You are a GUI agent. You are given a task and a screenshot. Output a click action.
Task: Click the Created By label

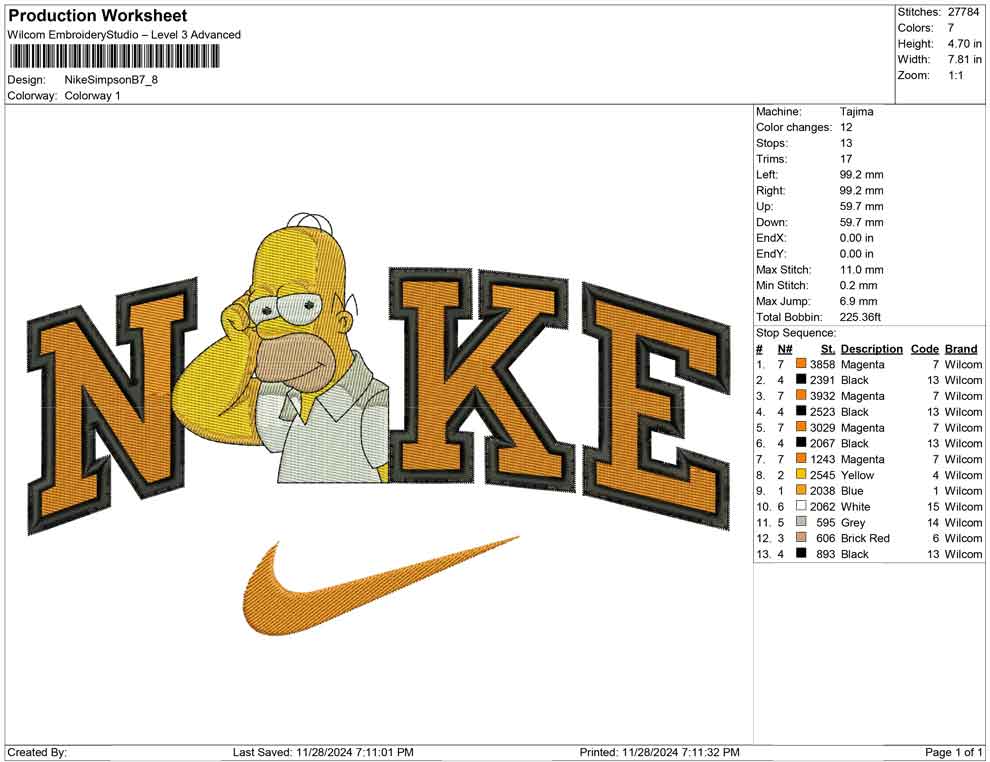click(x=37, y=752)
